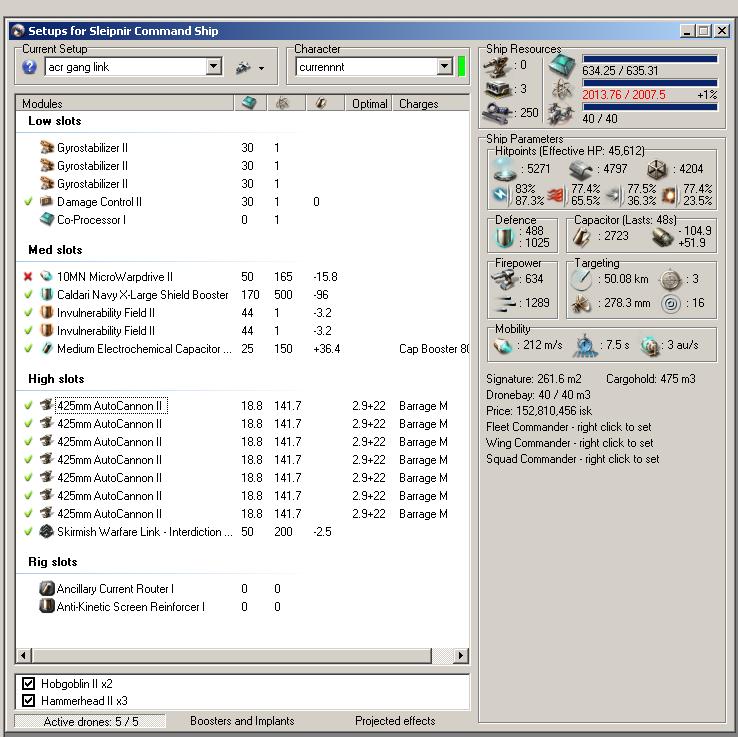738x737 pixels.
Task: Click the blue help question mark icon
Action: (29, 67)
